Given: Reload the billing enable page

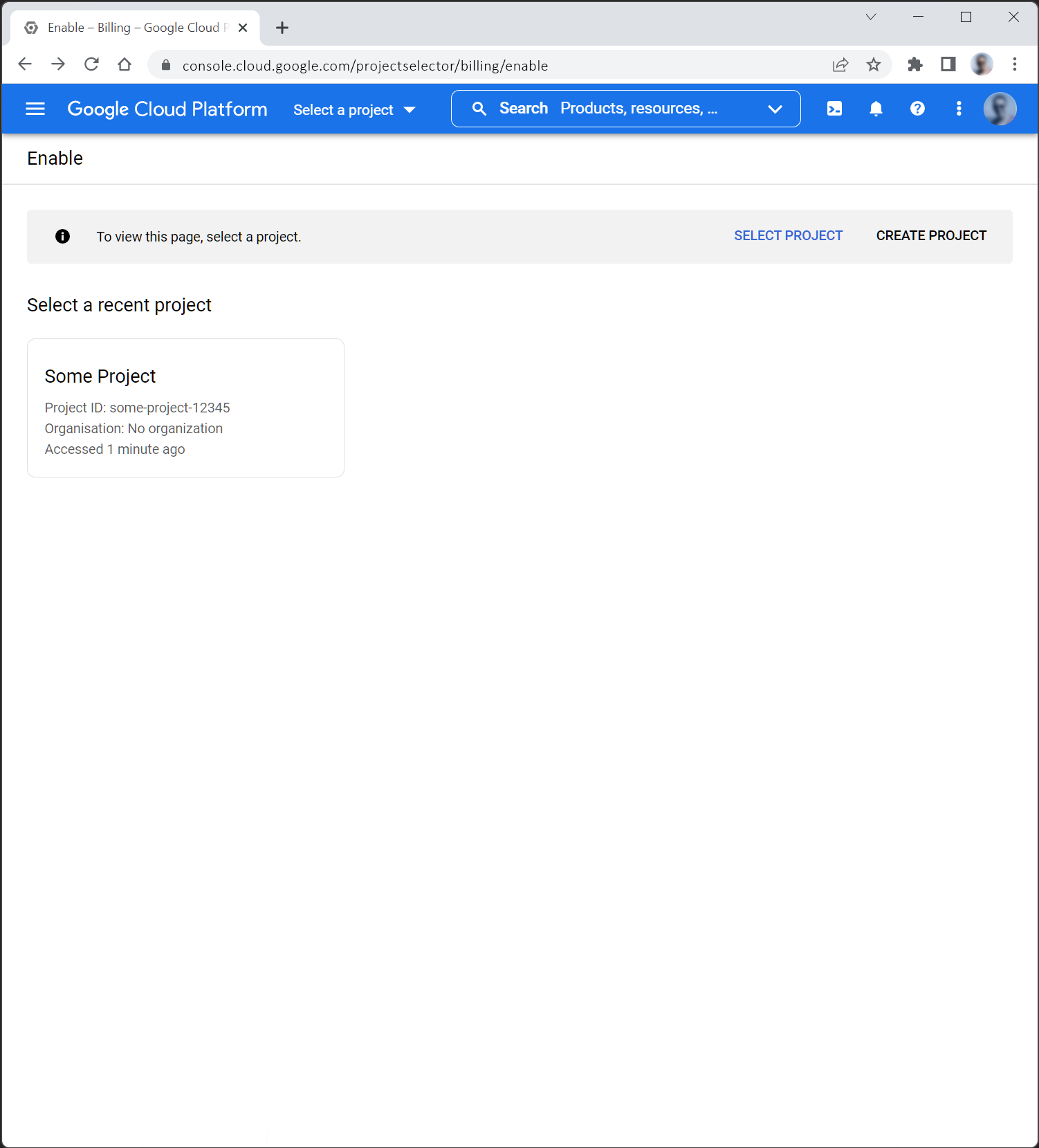Looking at the screenshot, I should [91, 65].
